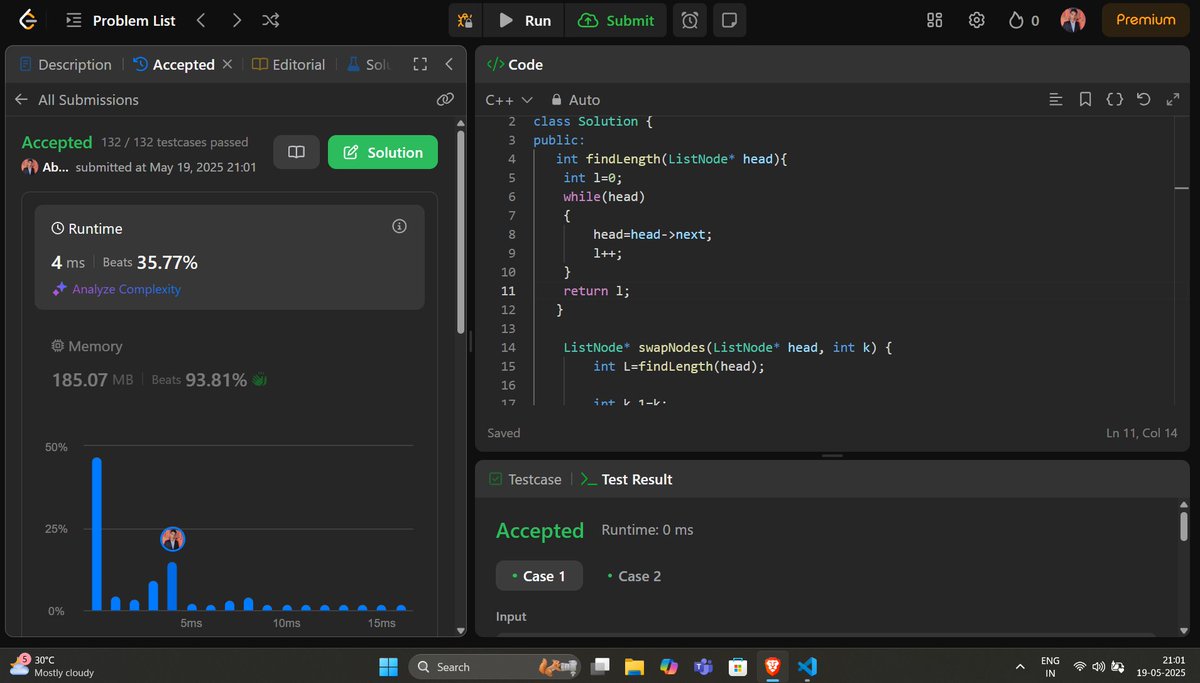
Task: Click the Auto lock indicator
Action: [576, 100]
